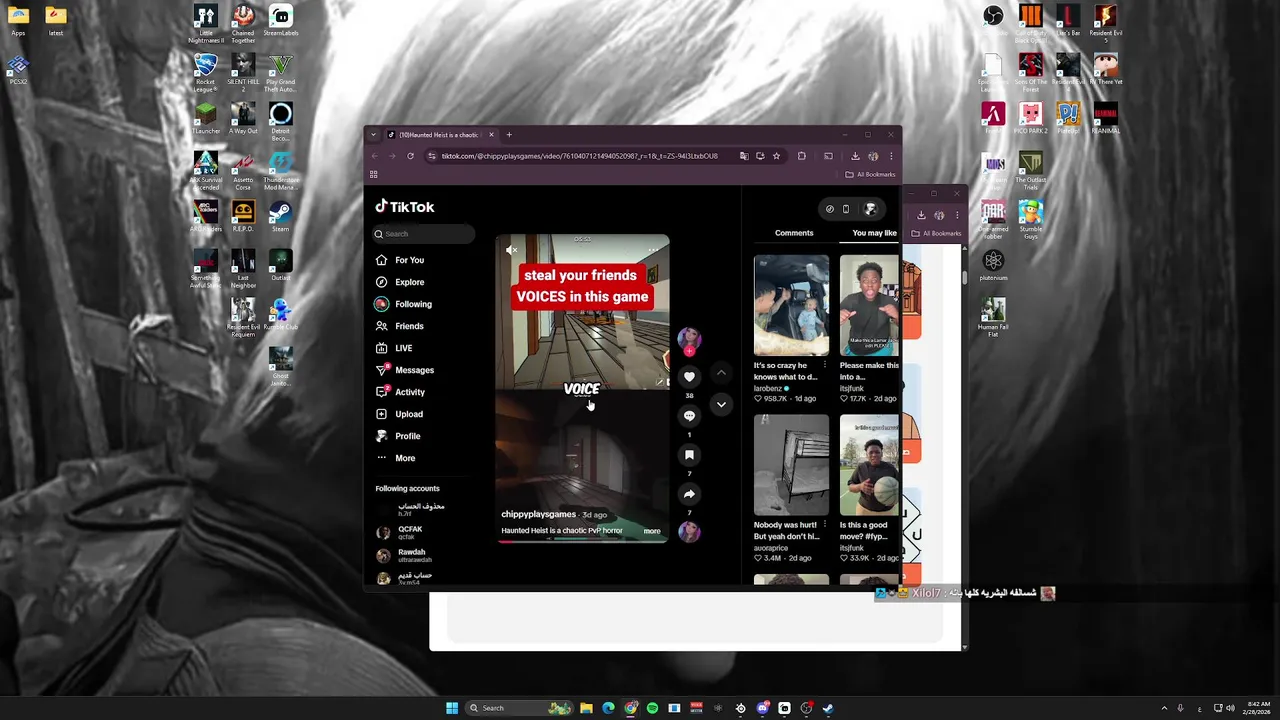The width and height of the screenshot is (1280, 720).
Task: Open the chippyplaysgames creator link
Action: pos(538,514)
